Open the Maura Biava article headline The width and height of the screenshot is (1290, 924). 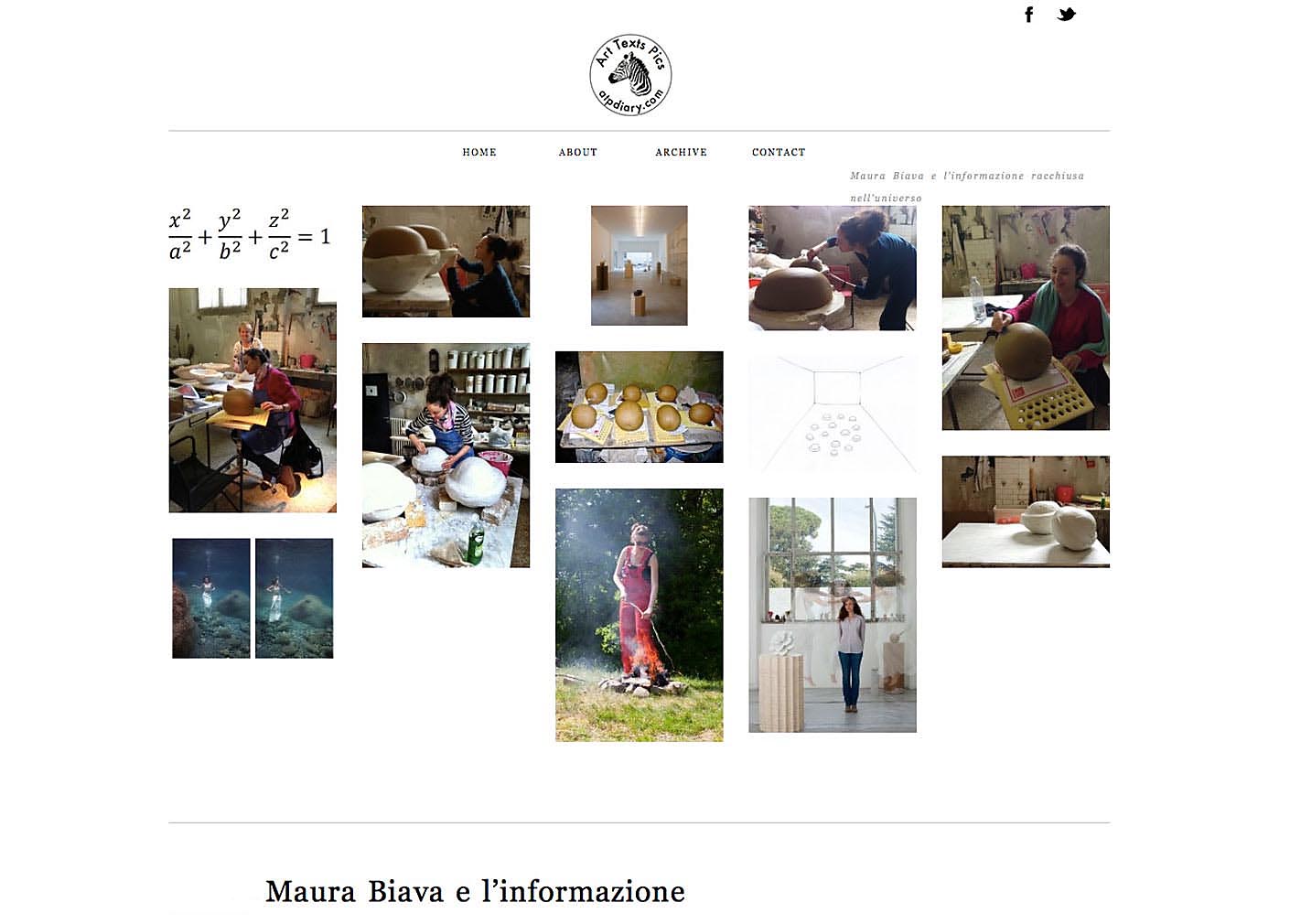pos(475,891)
